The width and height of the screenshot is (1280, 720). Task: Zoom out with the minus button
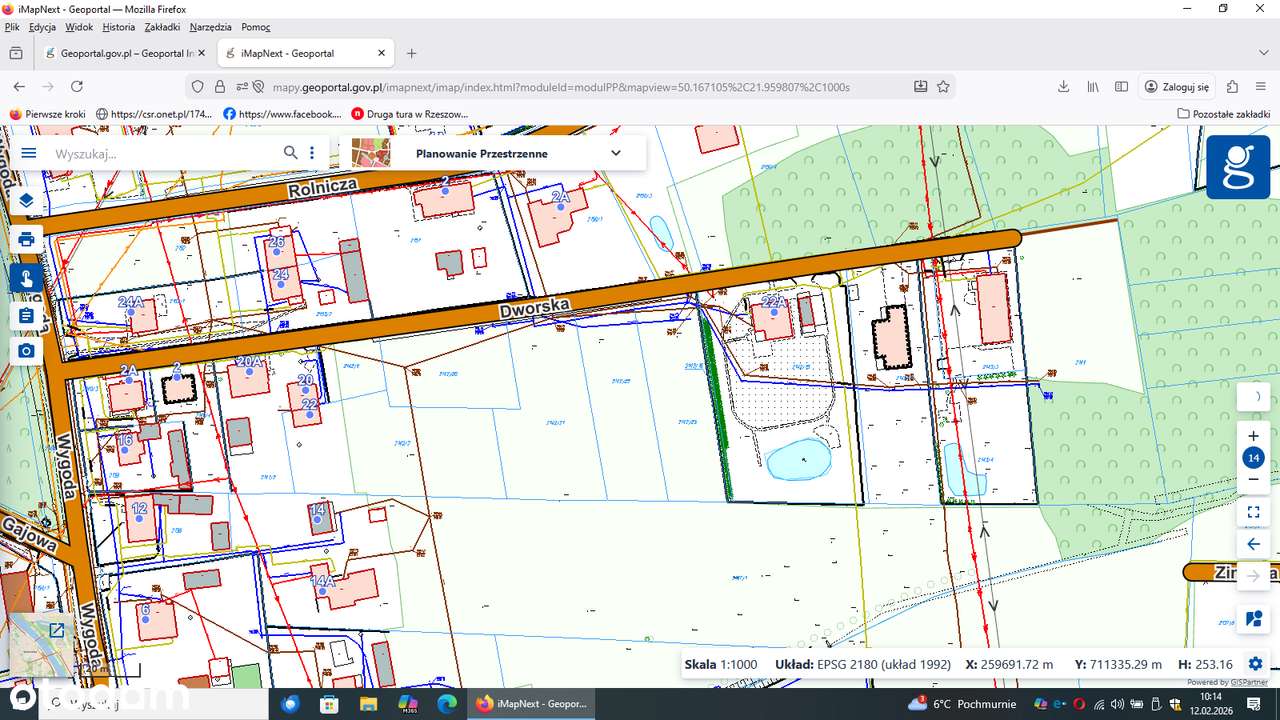tap(1253, 479)
